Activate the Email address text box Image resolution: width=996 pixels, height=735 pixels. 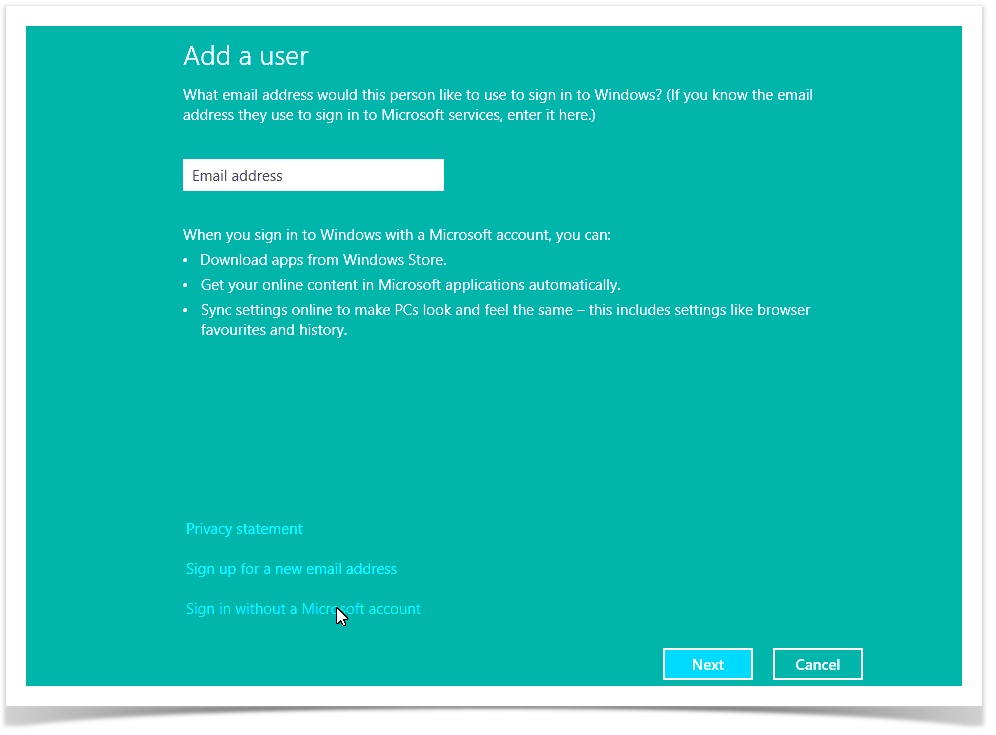[x=313, y=175]
